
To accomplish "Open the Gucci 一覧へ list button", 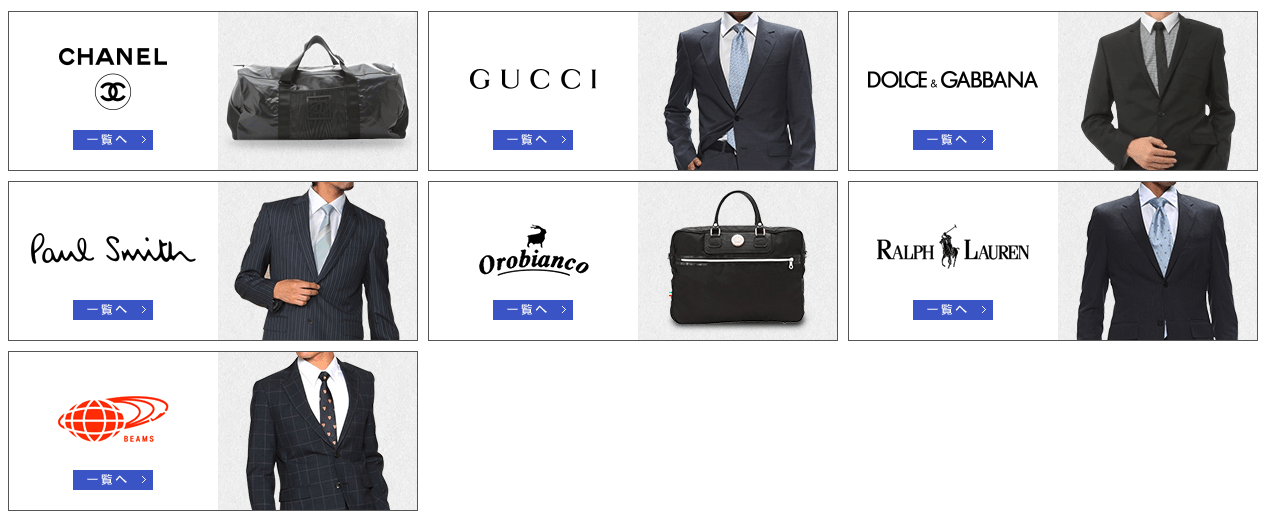I will (533, 140).
